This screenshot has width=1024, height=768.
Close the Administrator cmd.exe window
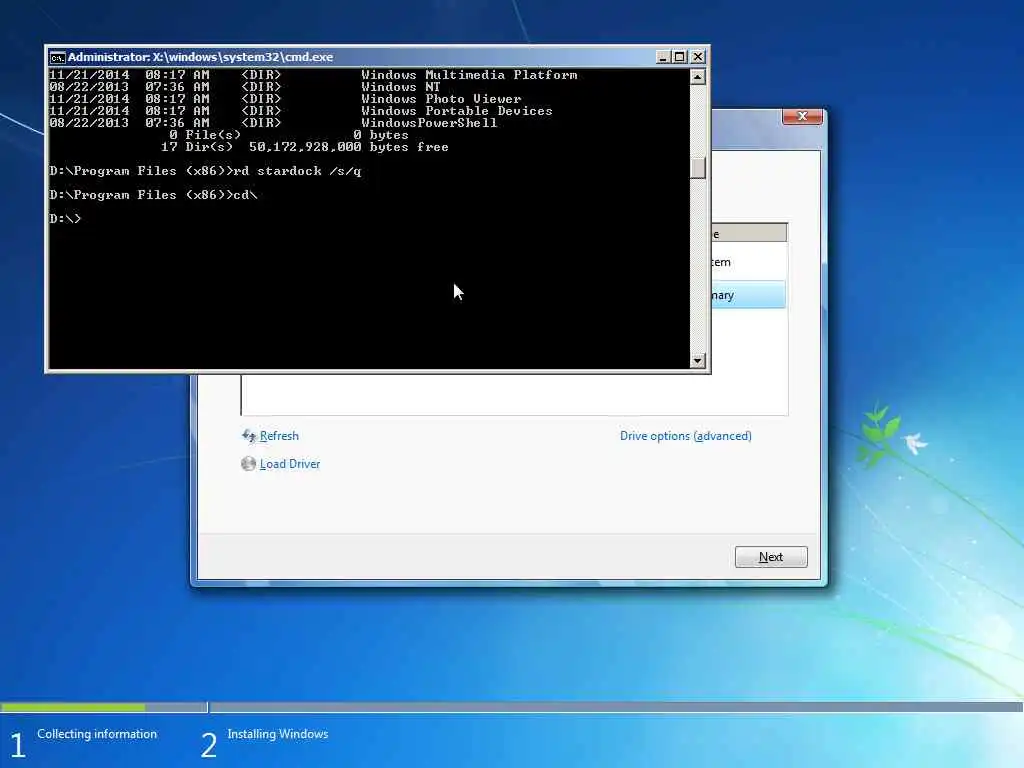(697, 57)
